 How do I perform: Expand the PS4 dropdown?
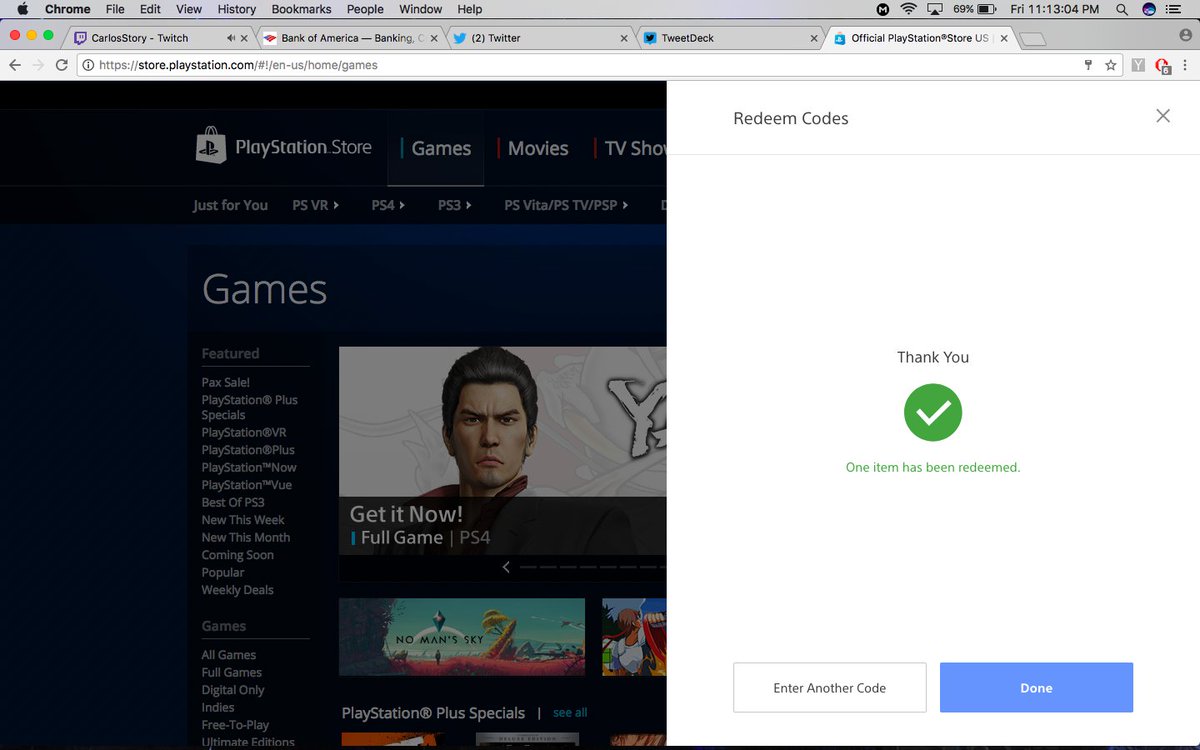[388, 205]
